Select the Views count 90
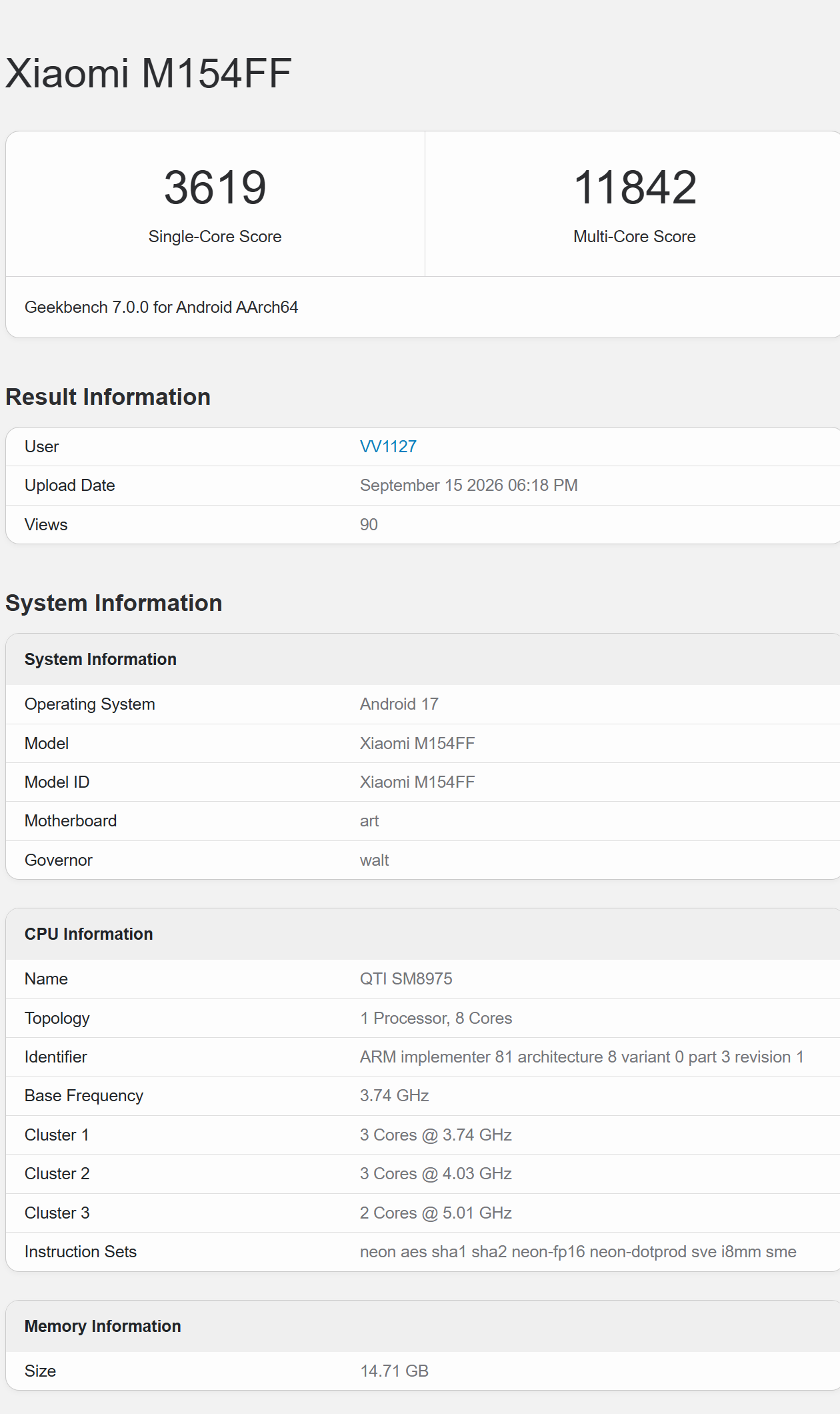Viewport: 840px width, 1414px height. pyautogui.click(x=369, y=524)
